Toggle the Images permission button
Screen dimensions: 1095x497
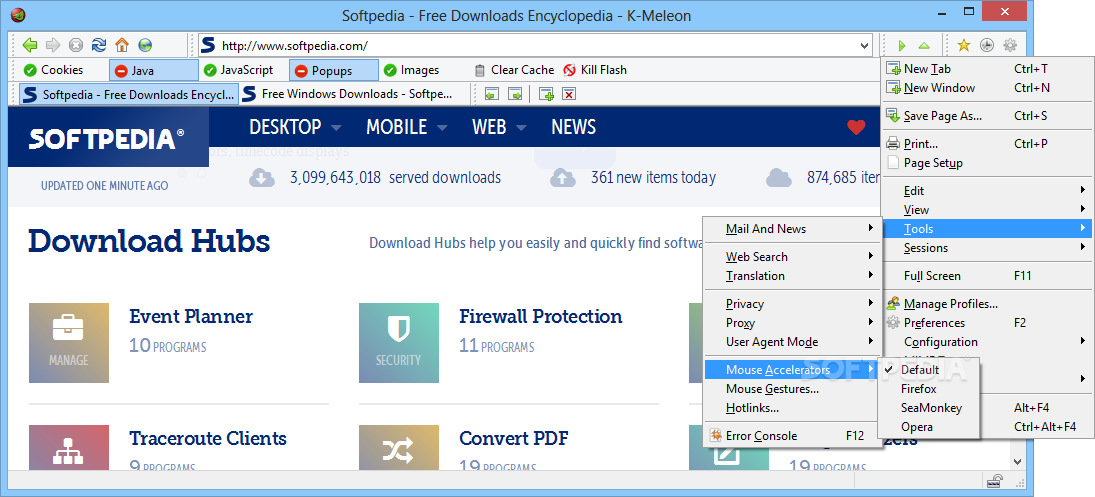pyautogui.click(x=411, y=70)
